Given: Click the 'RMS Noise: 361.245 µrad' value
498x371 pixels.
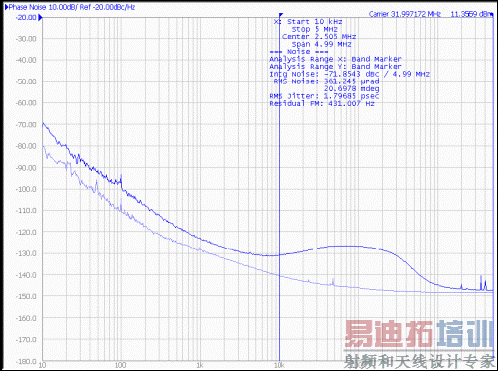Looking at the screenshot, I should point(326,81).
